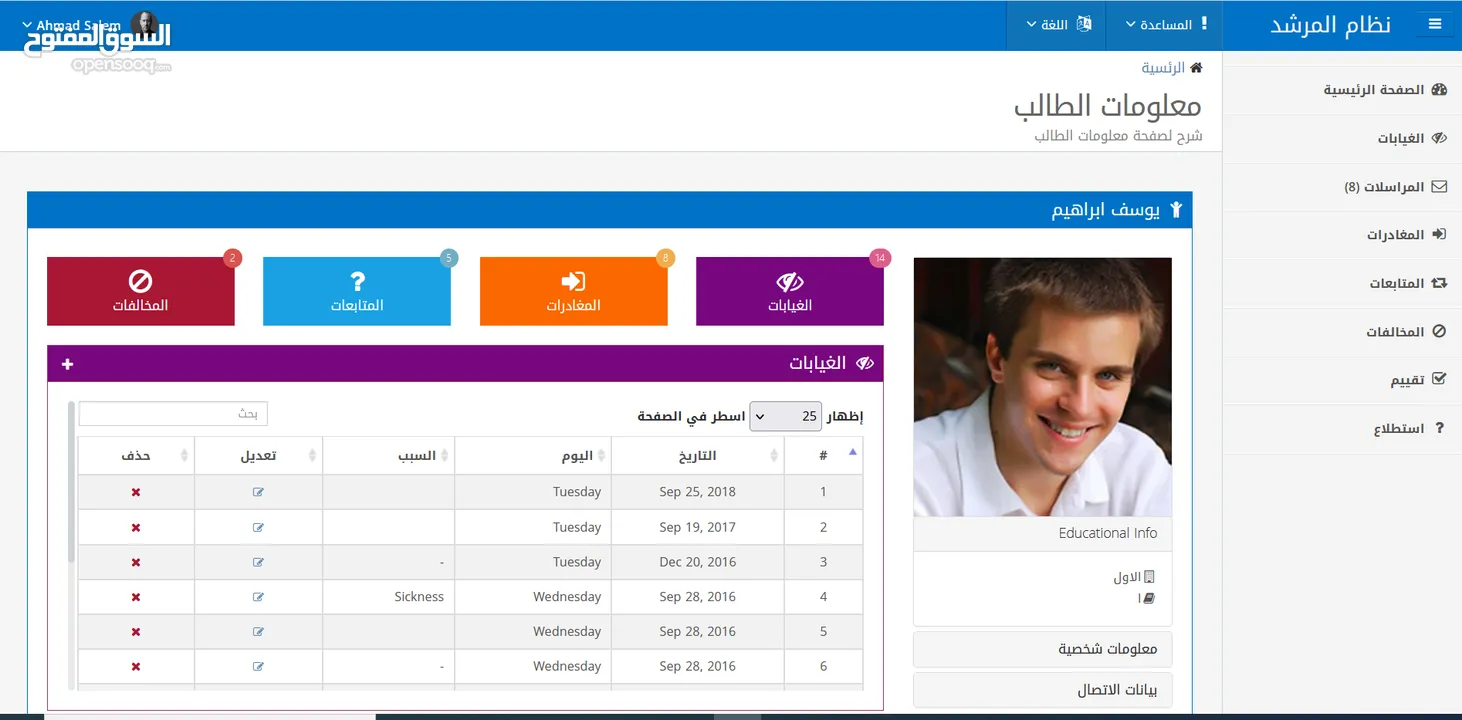
Task: Delete the Dec 20, 2016 row
Action: click(x=136, y=562)
